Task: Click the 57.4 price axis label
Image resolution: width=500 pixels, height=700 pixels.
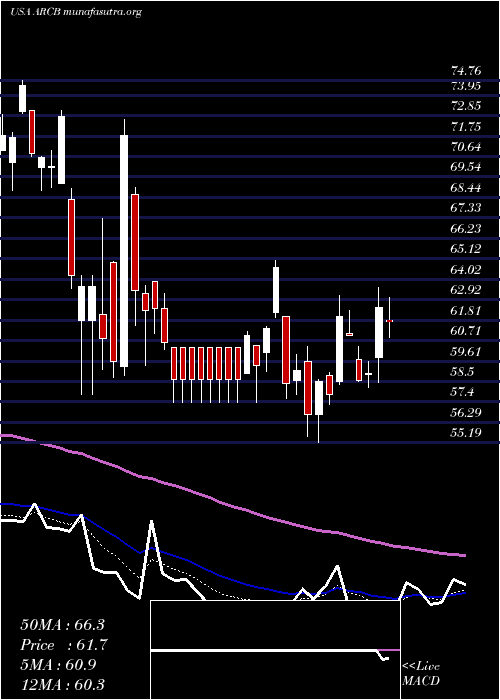Action: pyautogui.click(x=463, y=392)
